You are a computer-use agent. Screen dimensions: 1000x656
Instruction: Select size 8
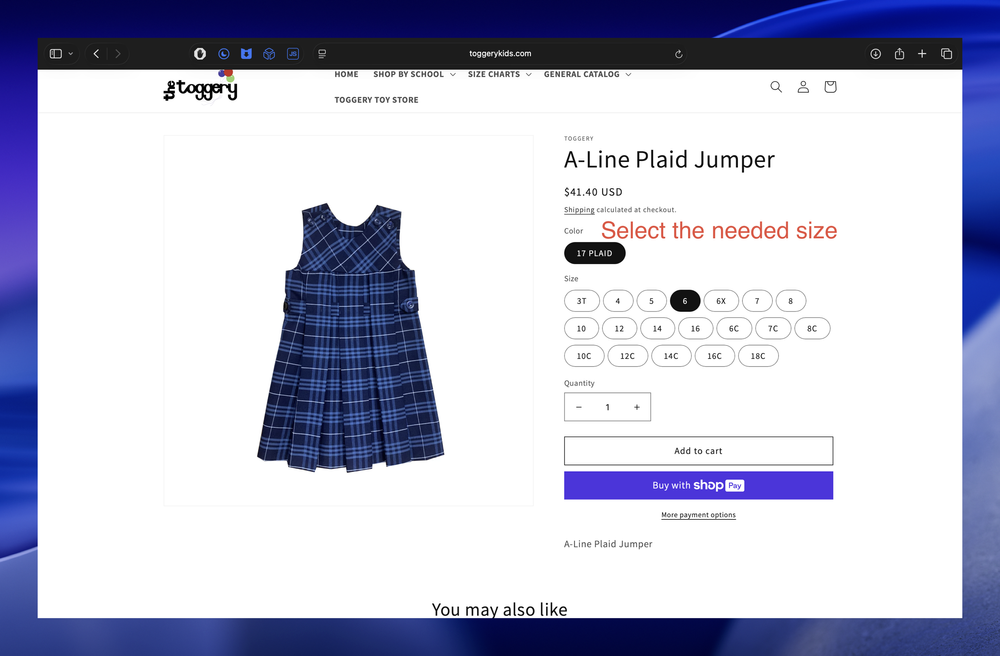[791, 301]
